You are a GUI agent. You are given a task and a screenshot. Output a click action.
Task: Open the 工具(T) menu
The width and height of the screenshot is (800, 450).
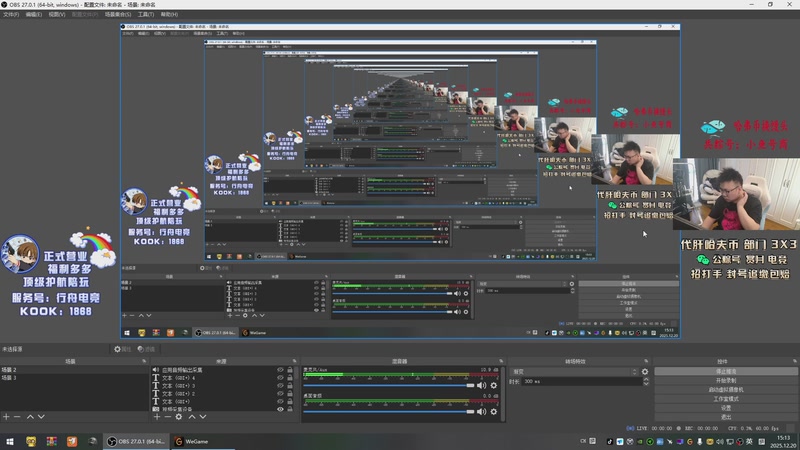point(146,14)
